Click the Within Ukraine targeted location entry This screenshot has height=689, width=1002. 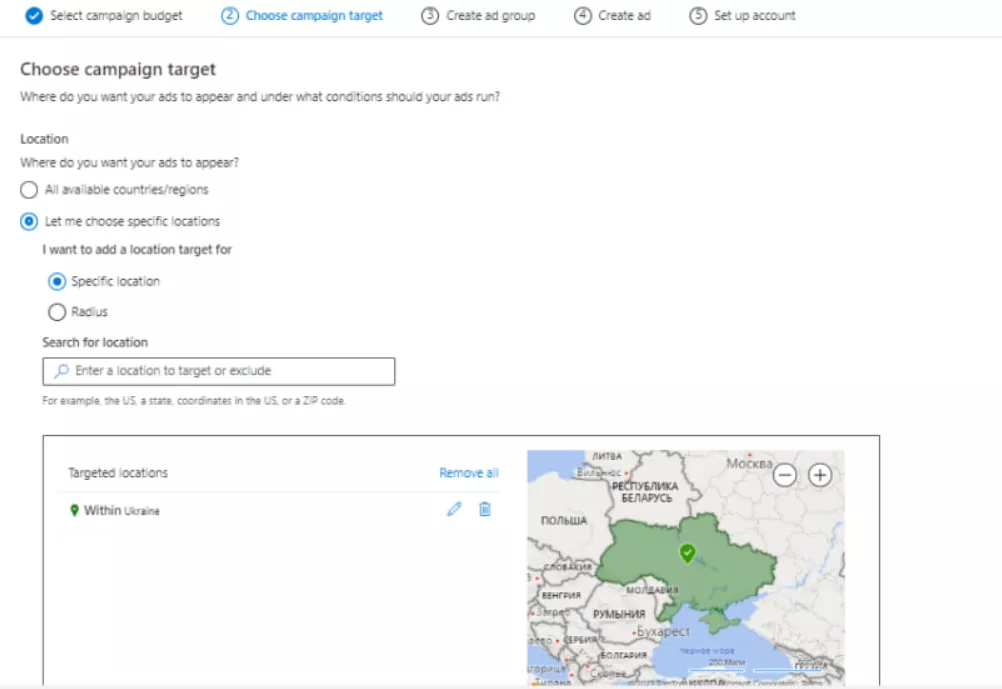(x=121, y=510)
